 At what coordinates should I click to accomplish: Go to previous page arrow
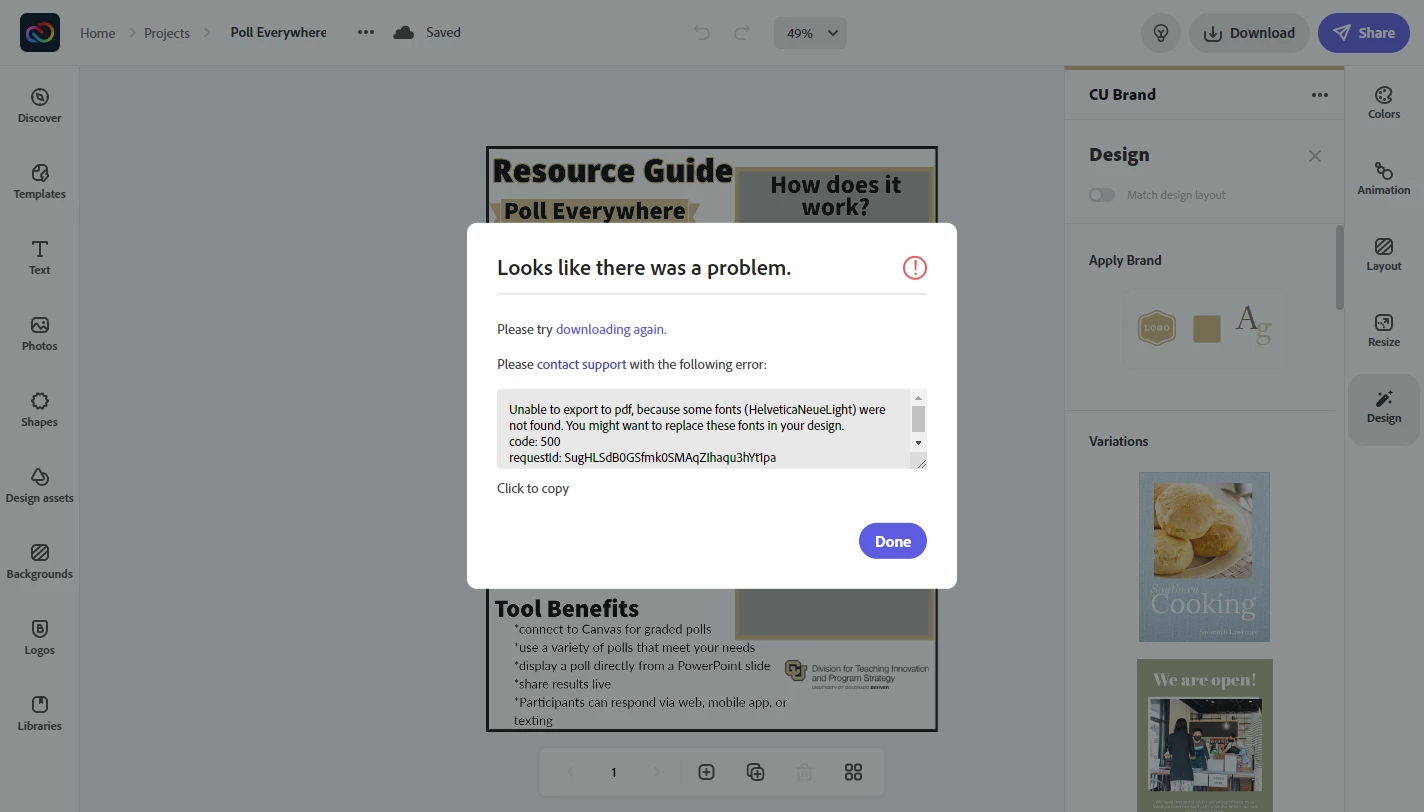[x=570, y=772]
